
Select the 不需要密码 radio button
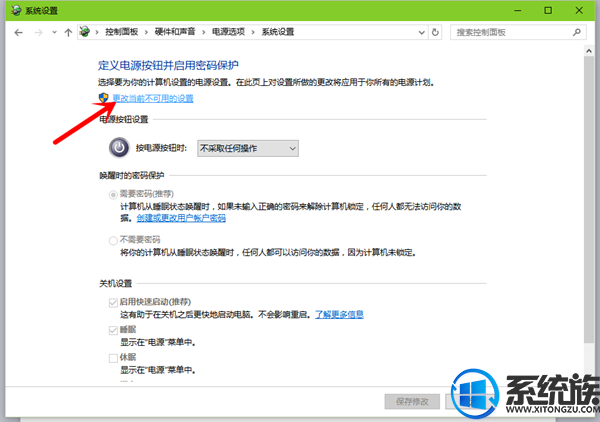[x=113, y=241]
